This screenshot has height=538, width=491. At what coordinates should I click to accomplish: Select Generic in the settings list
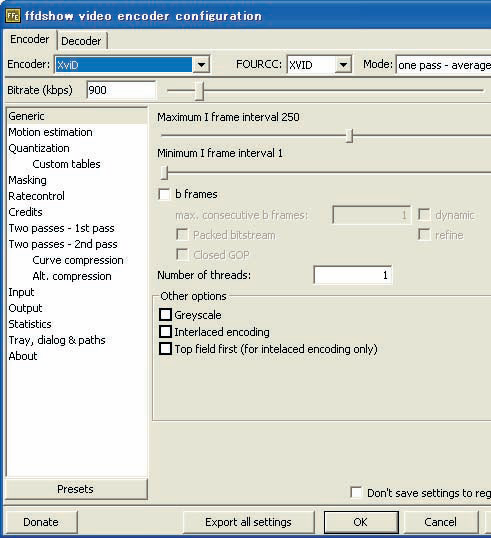tap(77, 116)
